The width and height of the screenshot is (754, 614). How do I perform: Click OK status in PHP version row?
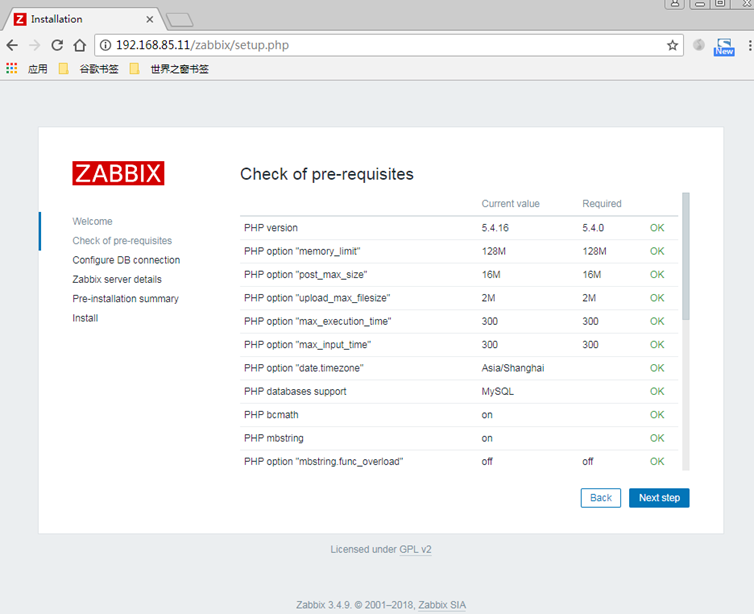(657, 228)
